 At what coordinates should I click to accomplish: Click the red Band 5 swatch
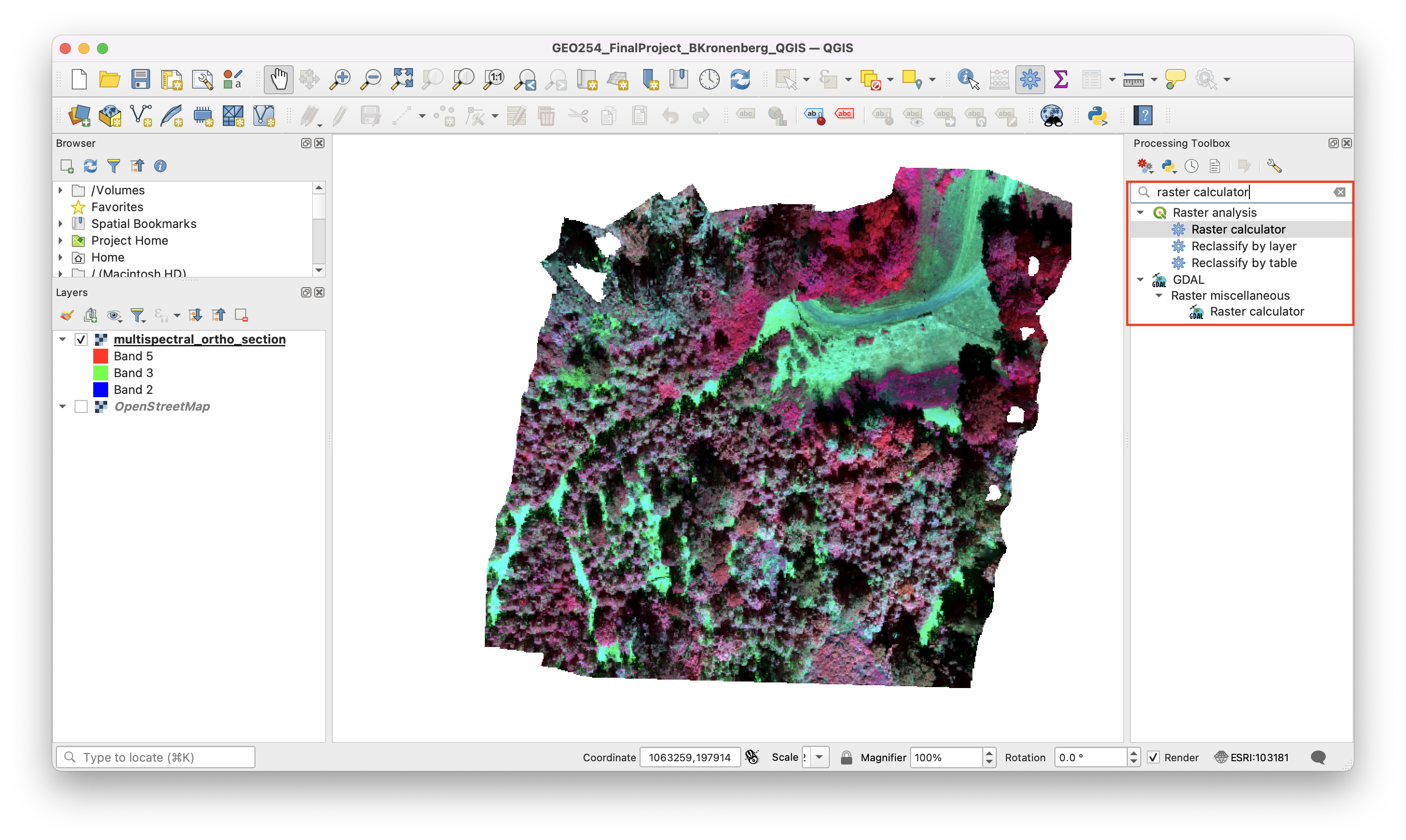click(101, 356)
